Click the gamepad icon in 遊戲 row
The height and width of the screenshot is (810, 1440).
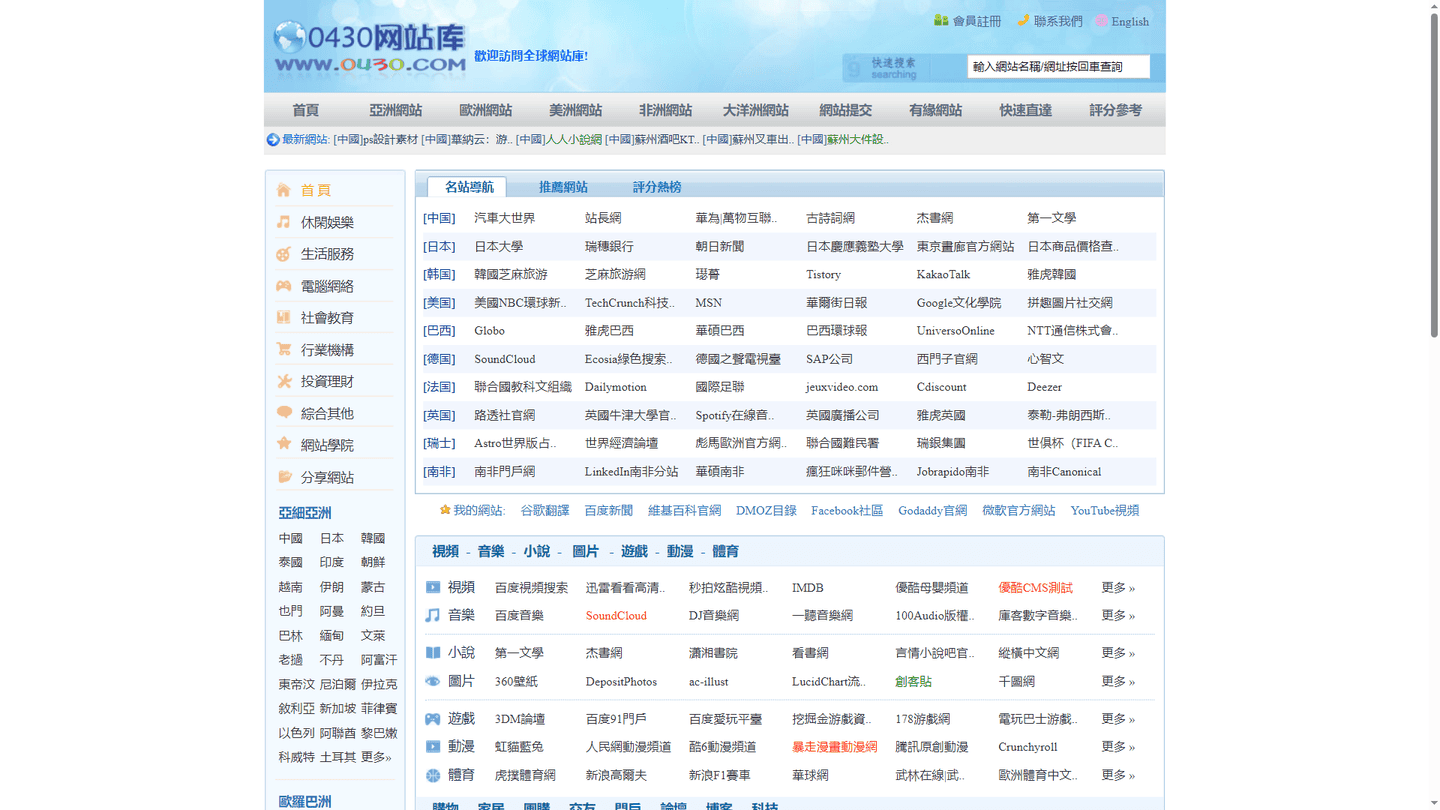point(433,718)
